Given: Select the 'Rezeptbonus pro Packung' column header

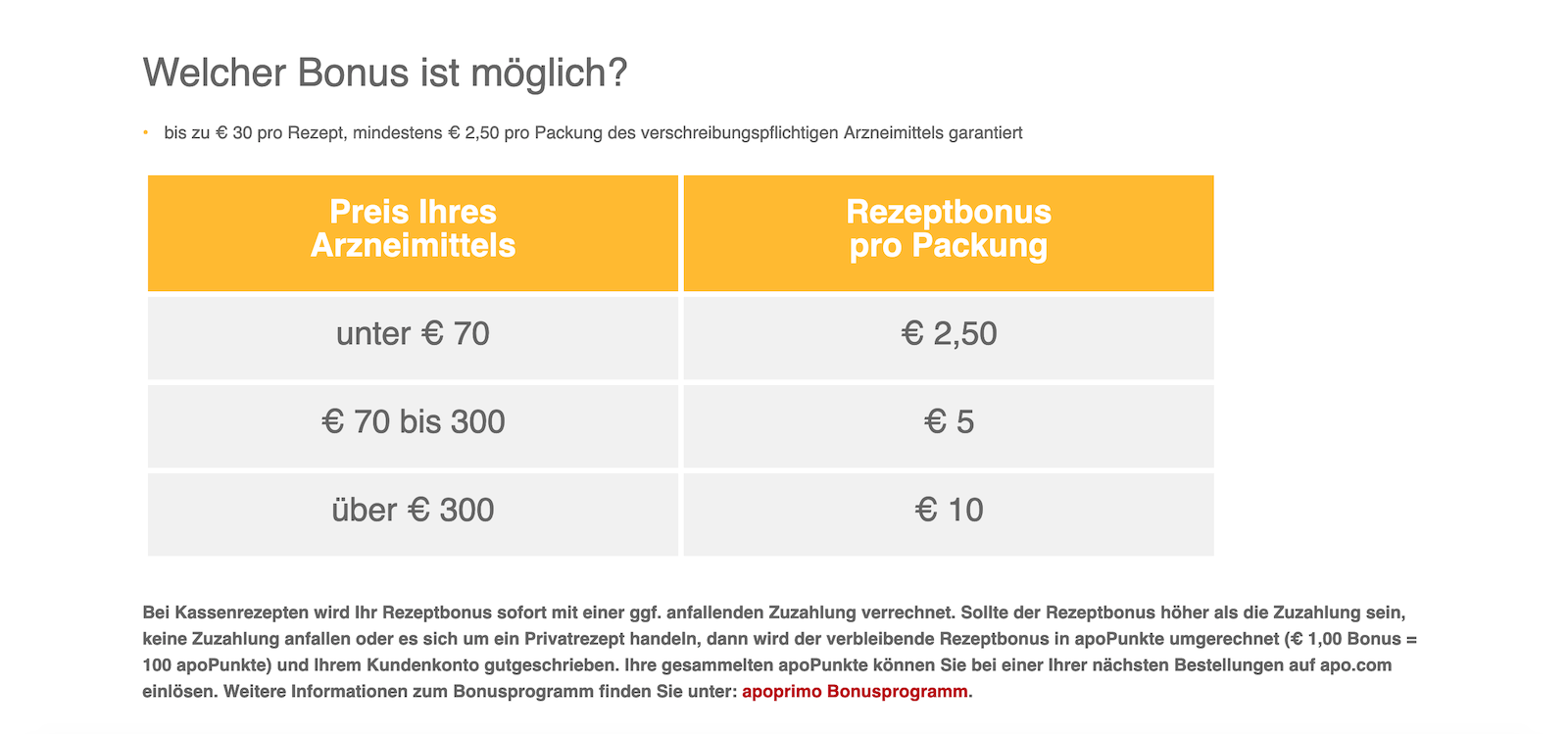Looking at the screenshot, I should pos(948,229).
